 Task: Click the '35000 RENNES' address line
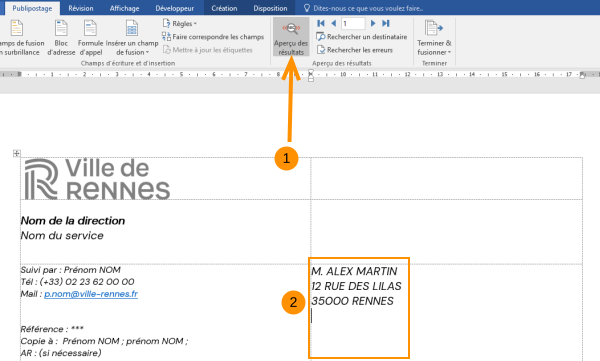pos(352,301)
